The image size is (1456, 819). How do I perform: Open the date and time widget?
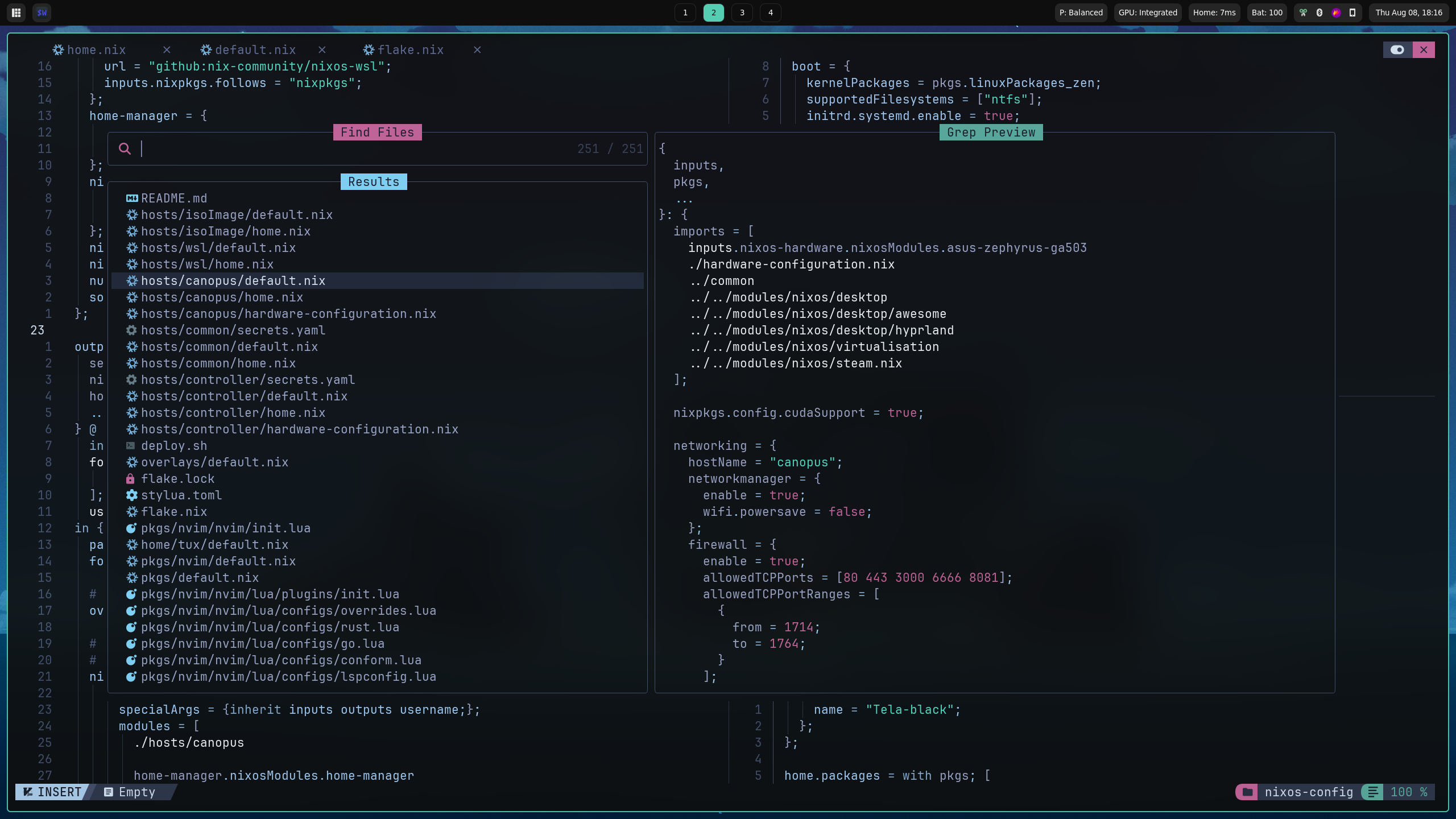tap(1408, 13)
